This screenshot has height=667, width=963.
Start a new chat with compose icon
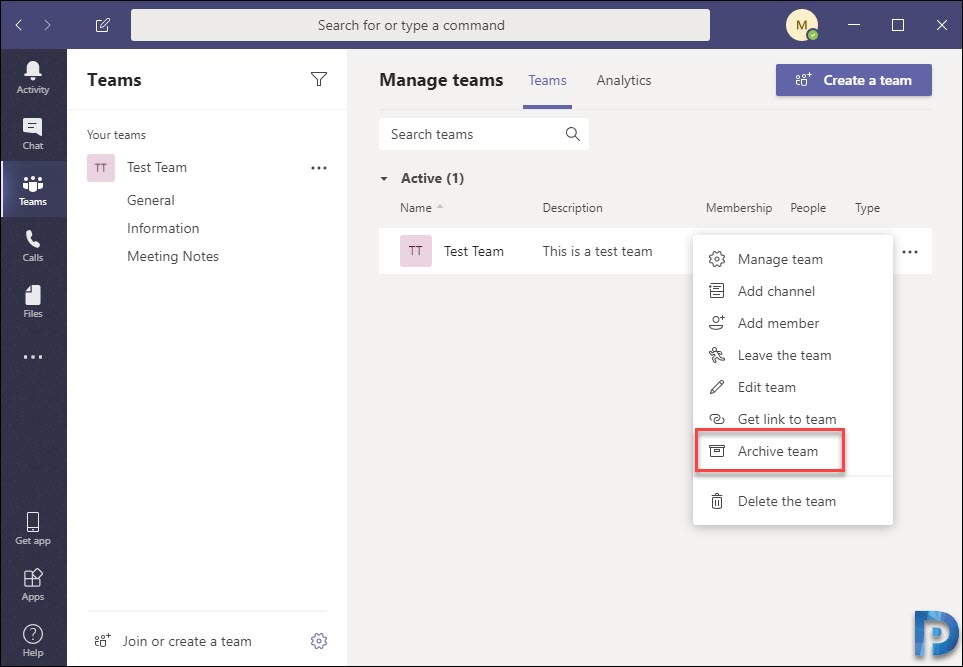point(103,25)
